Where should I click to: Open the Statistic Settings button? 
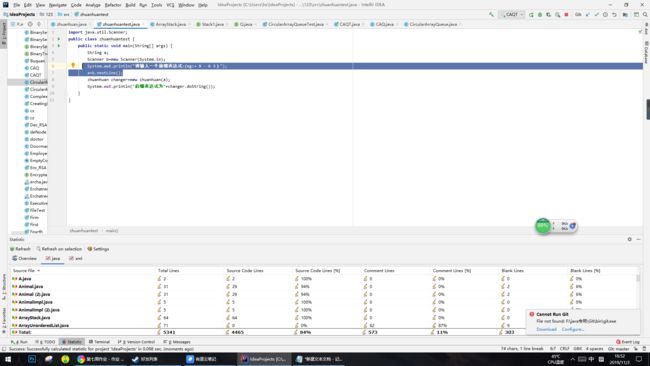click(98, 249)
